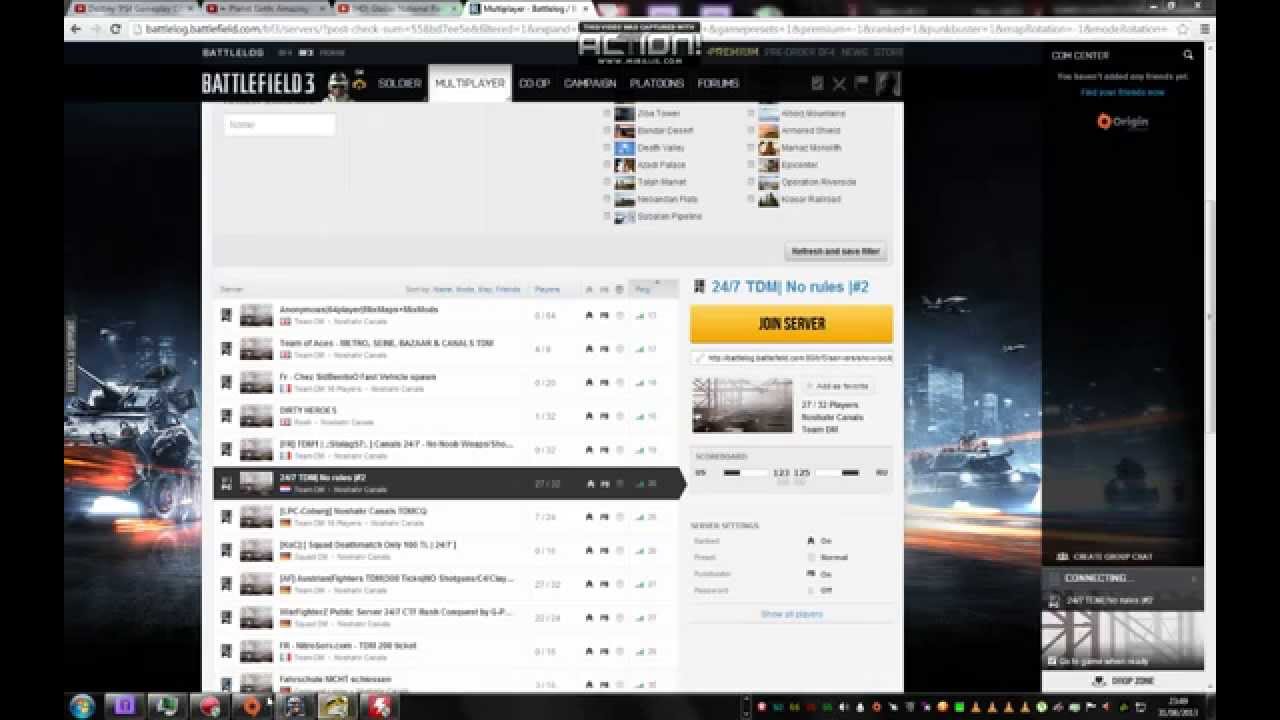Click the RU team score bar in scoreboard
Screen dimensions: 1280x720
[x=838, y=472]
